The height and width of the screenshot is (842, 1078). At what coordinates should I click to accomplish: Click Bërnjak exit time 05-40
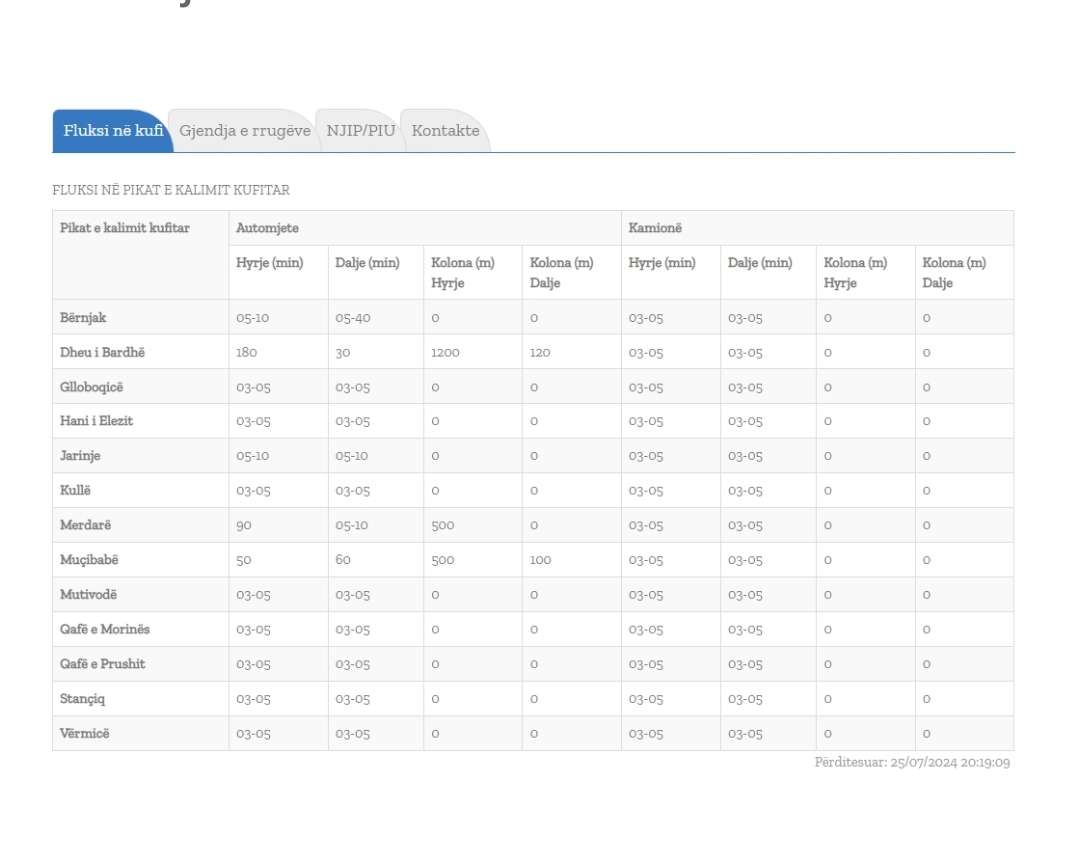point(353,318)
